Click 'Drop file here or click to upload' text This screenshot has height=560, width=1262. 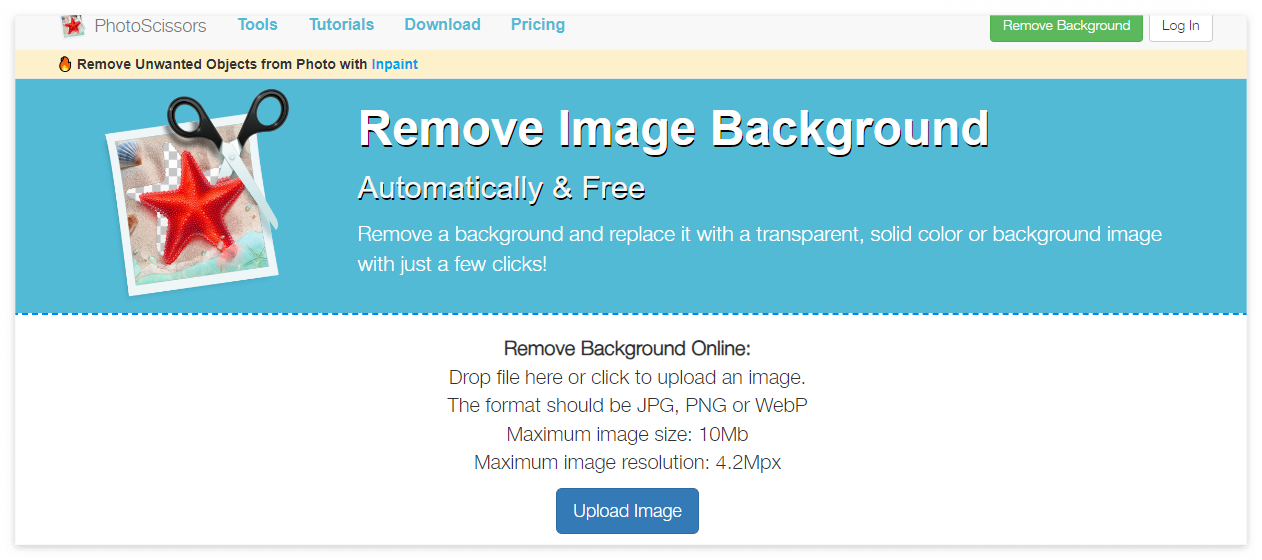pyautogui.click(x=627, y=377)
